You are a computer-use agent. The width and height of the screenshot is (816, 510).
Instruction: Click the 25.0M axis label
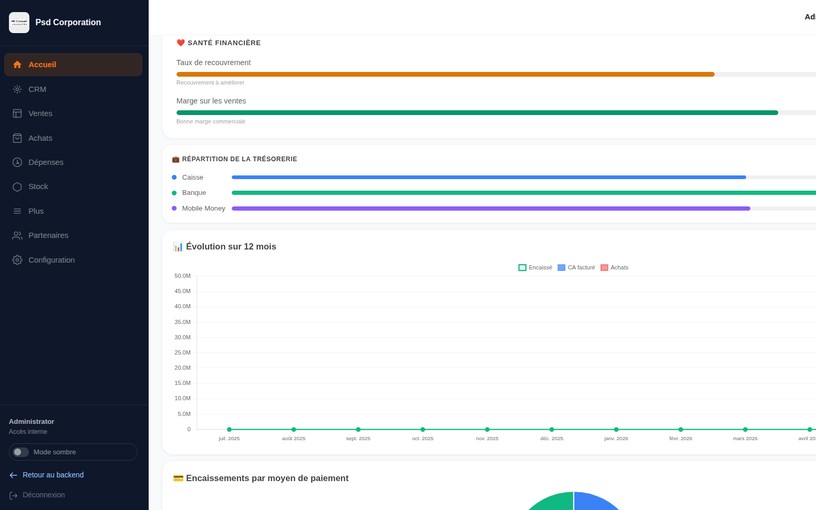pos(183,352)
